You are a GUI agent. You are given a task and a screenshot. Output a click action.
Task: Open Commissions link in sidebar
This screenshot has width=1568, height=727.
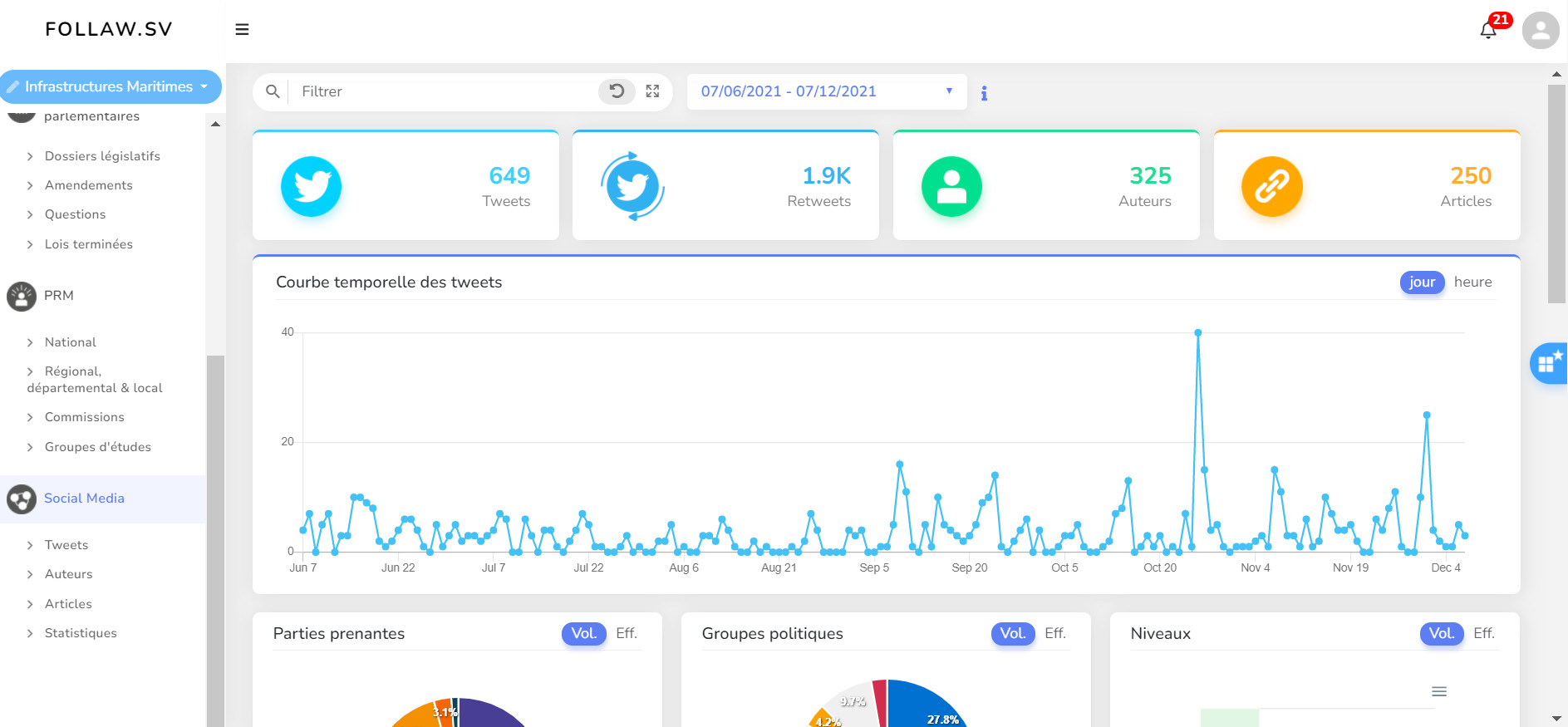point(84,417)
